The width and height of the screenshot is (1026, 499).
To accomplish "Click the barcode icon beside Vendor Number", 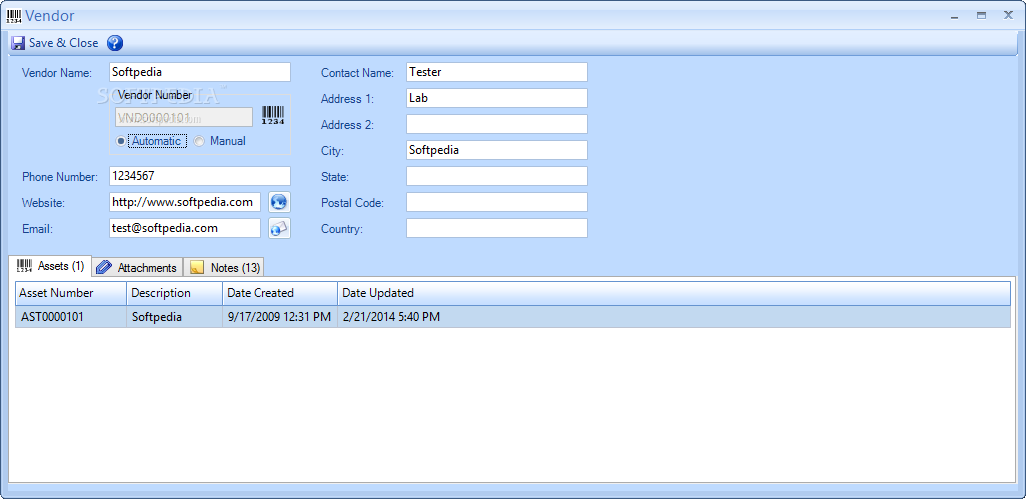I will 273,116.
